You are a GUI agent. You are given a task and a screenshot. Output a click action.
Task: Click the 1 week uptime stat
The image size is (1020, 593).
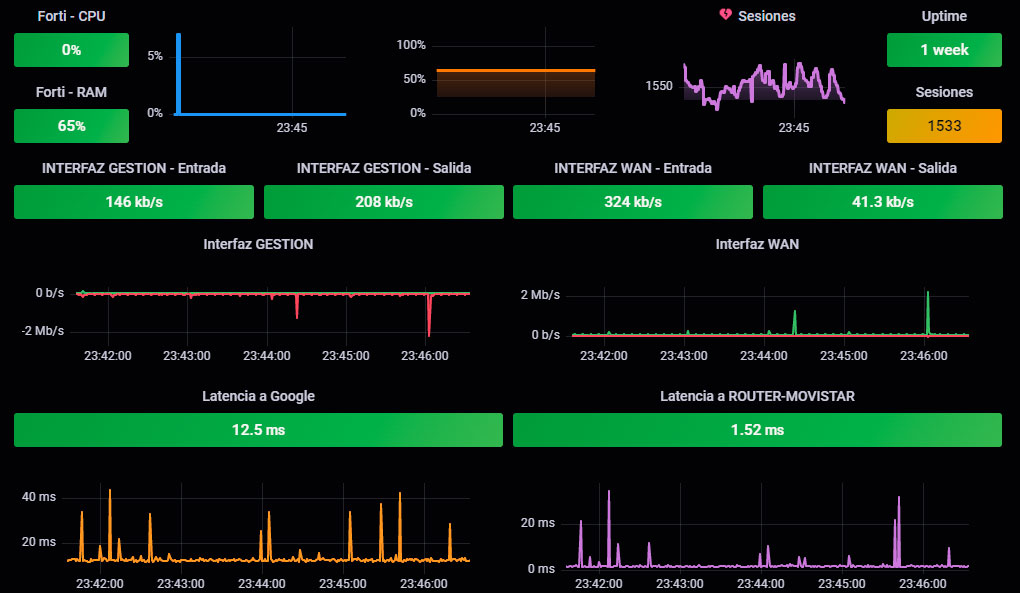pos(944,50)
